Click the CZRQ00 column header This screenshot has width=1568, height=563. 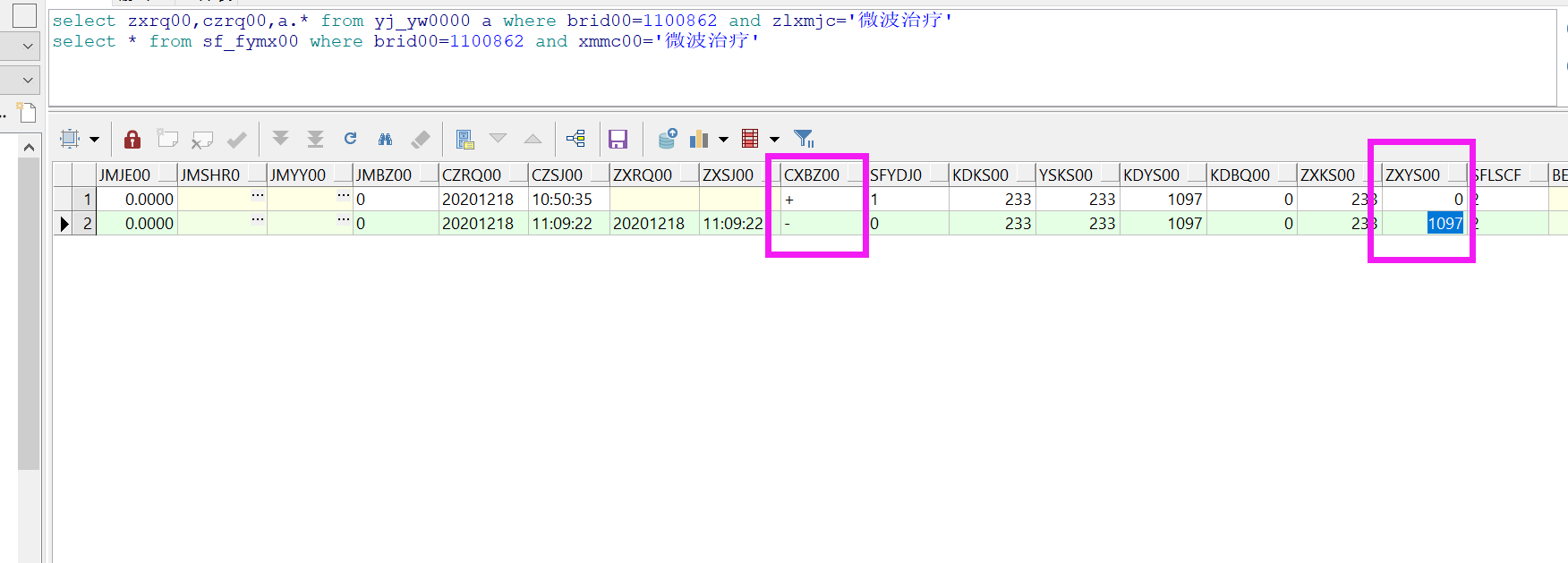(483, 175)
